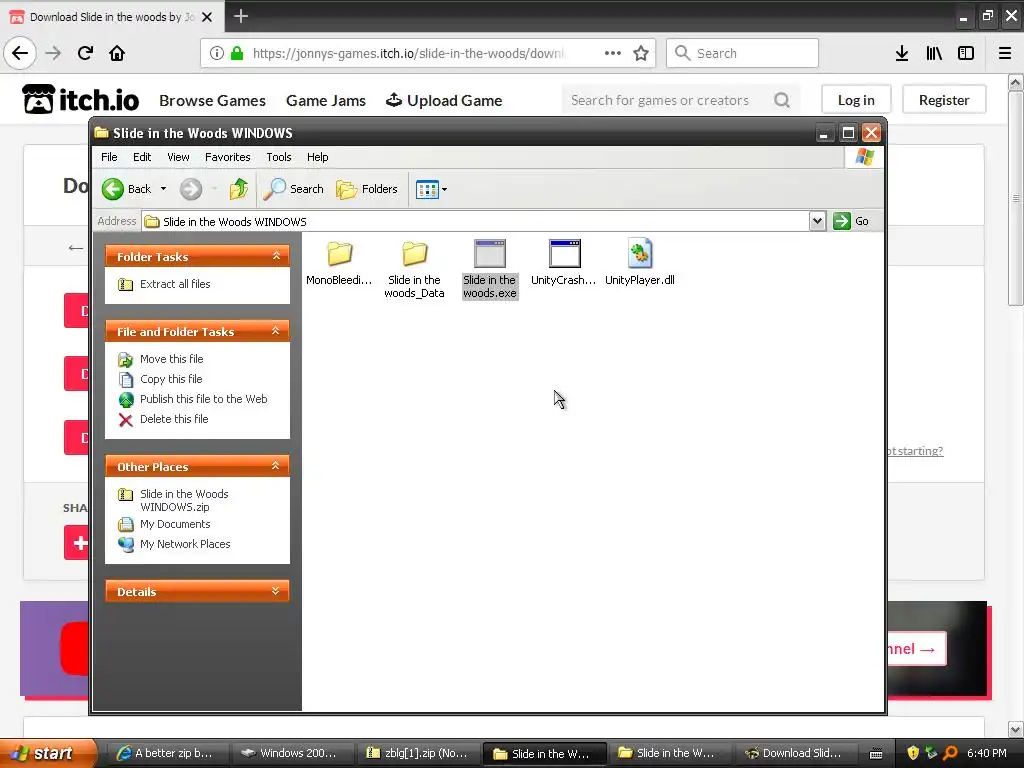Click the Windows start button

click(x=47, y=753)
